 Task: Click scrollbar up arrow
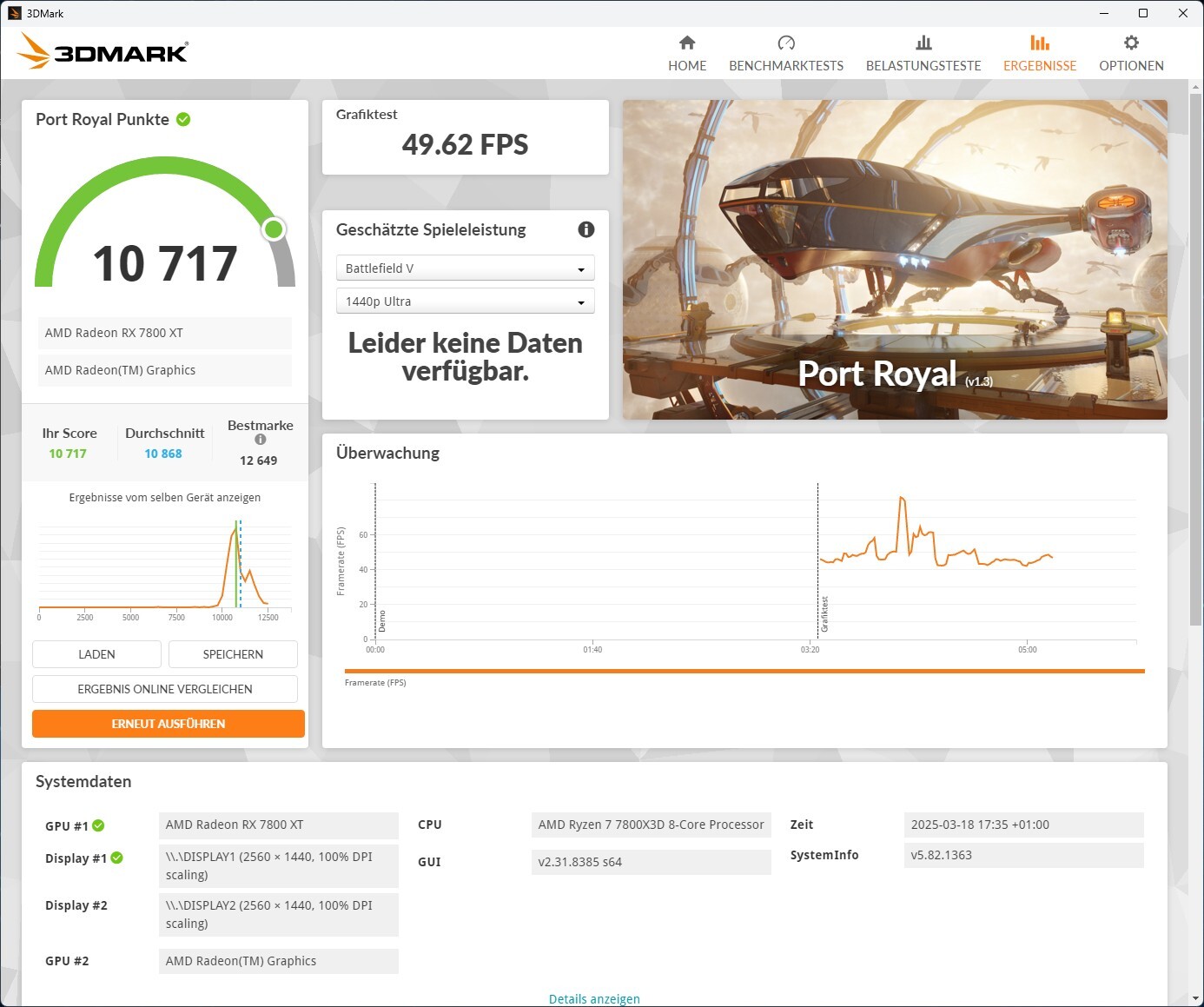point(1196,86)
